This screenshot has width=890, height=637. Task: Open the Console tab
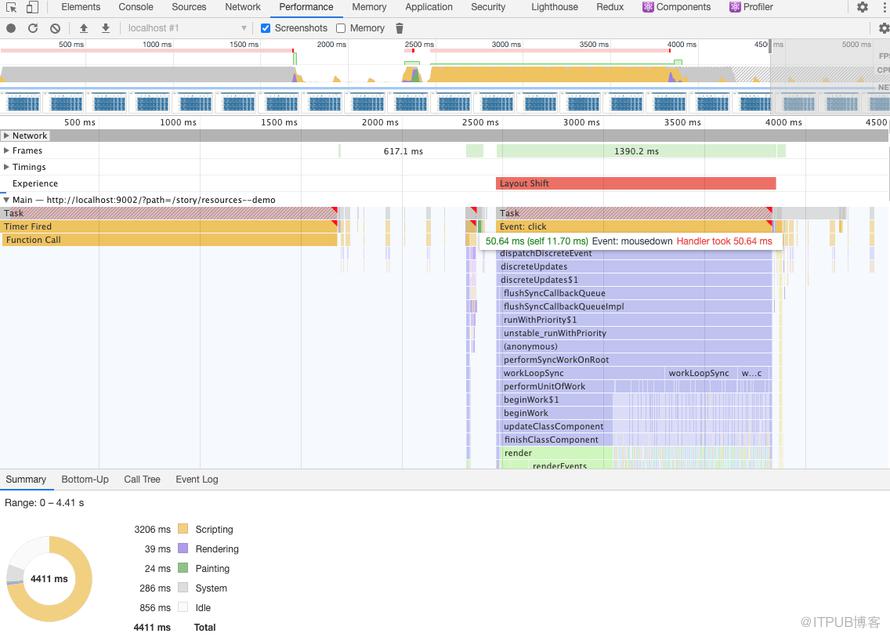click(x=136, y=7)
